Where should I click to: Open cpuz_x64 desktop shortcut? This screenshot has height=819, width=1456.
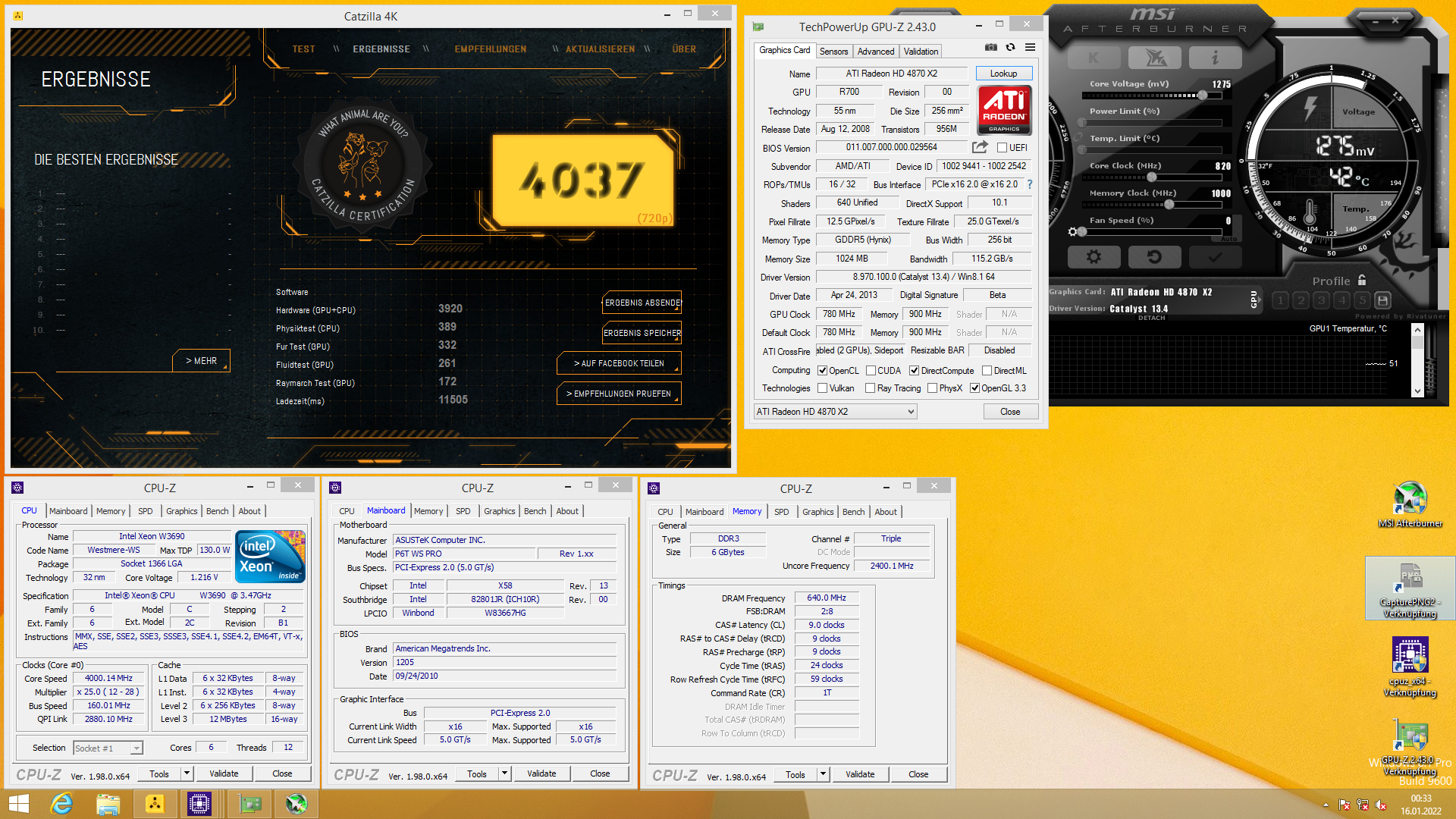click(1410, 667)
